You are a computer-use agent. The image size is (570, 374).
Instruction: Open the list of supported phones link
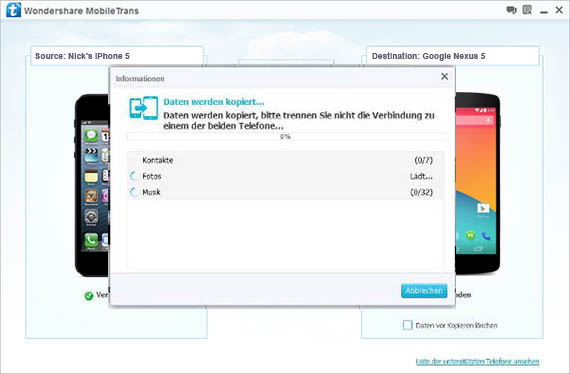pyautogui.click(x=477, y=361)
